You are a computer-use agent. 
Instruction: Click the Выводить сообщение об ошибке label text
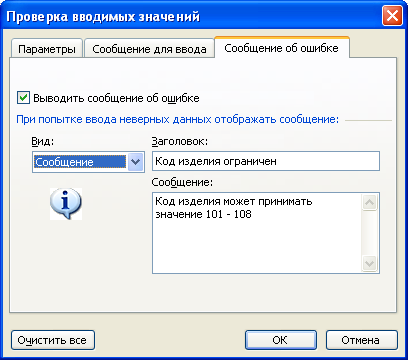[116, 98]
